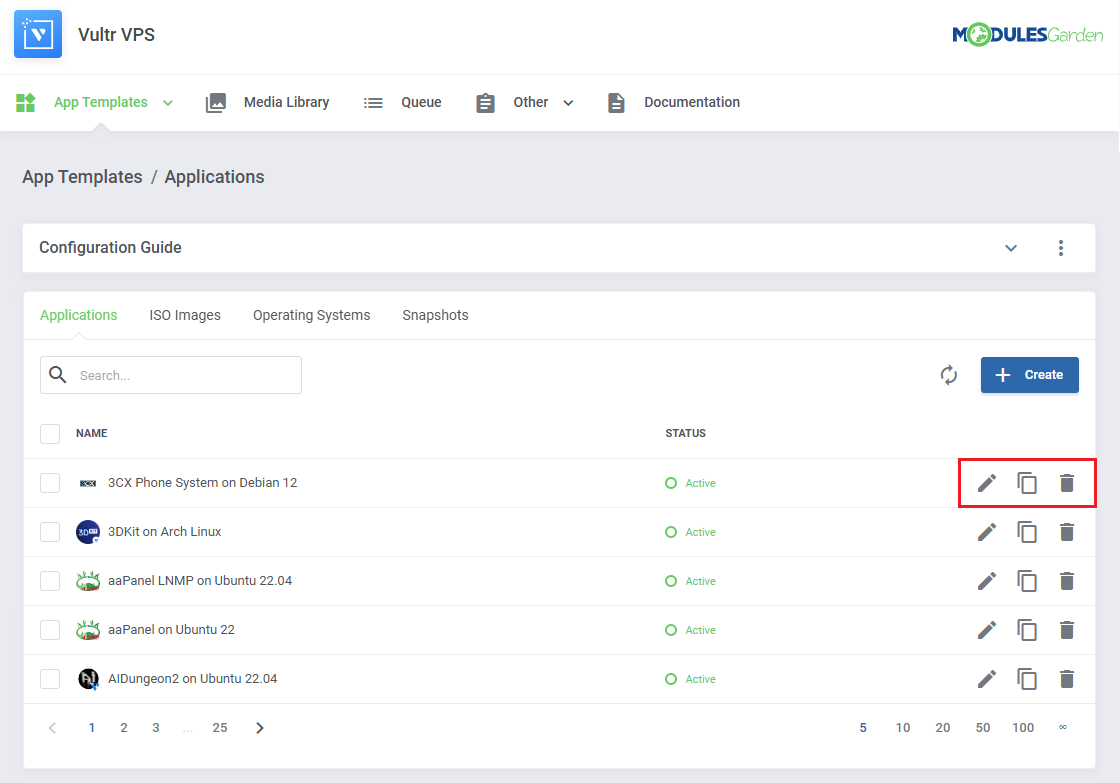Click App Templates breadcrumb link
Image resolution: width=1120 pixels, height=783 pixels.
coord(82,177)
